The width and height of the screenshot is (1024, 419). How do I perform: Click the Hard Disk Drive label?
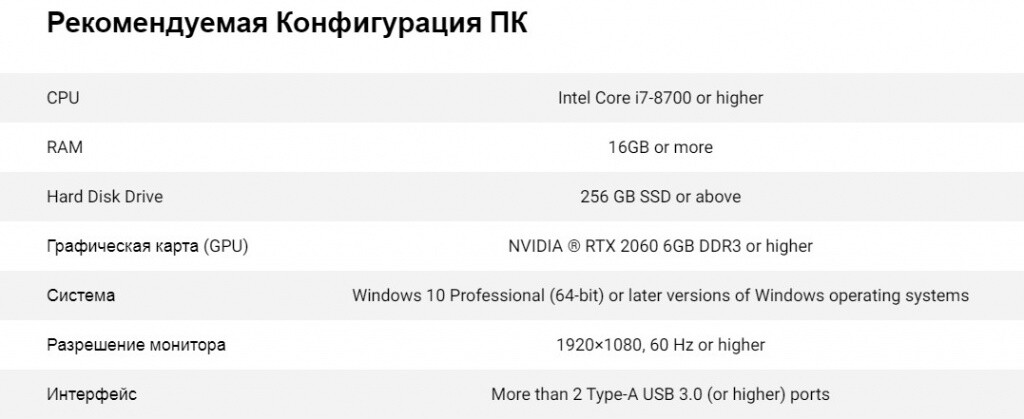pyautogui.click(x=104, y=197)
